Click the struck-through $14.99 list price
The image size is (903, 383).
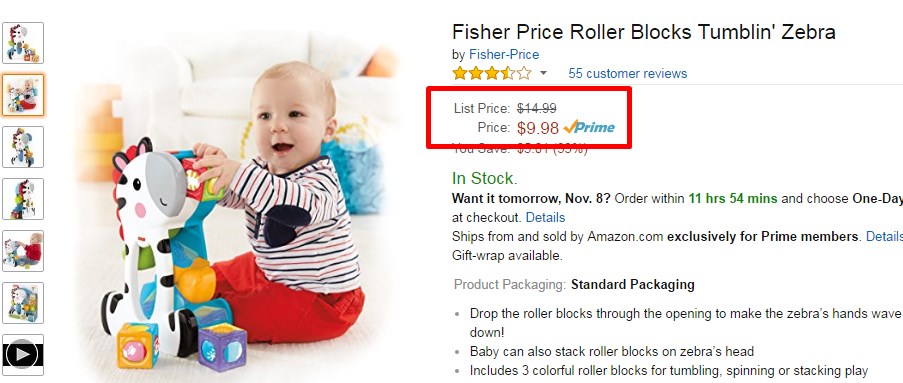pos(536,108)
